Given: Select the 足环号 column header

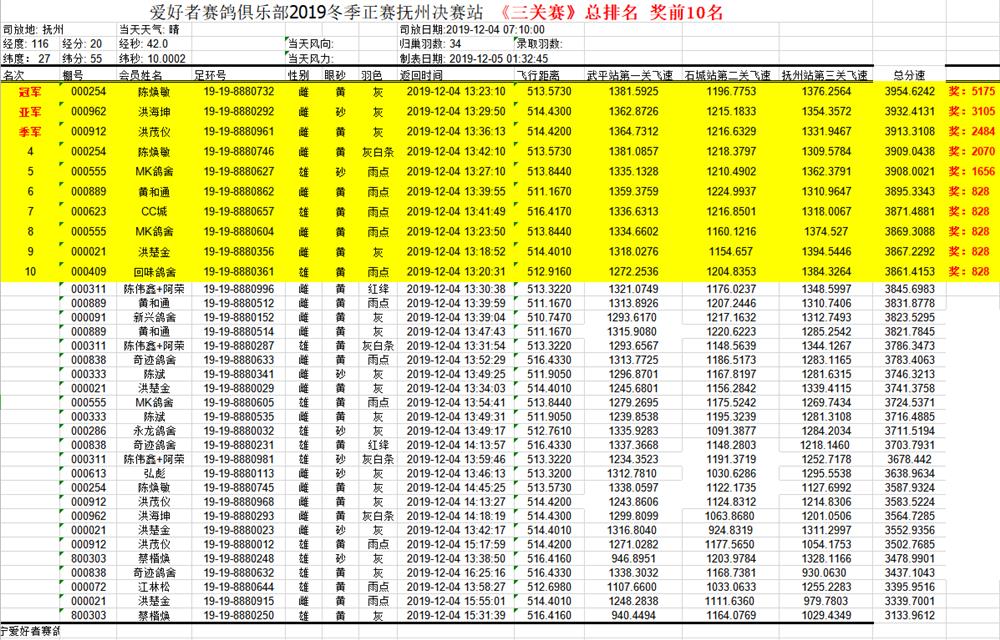Looking at the screenshot, I should coord(210,75).
